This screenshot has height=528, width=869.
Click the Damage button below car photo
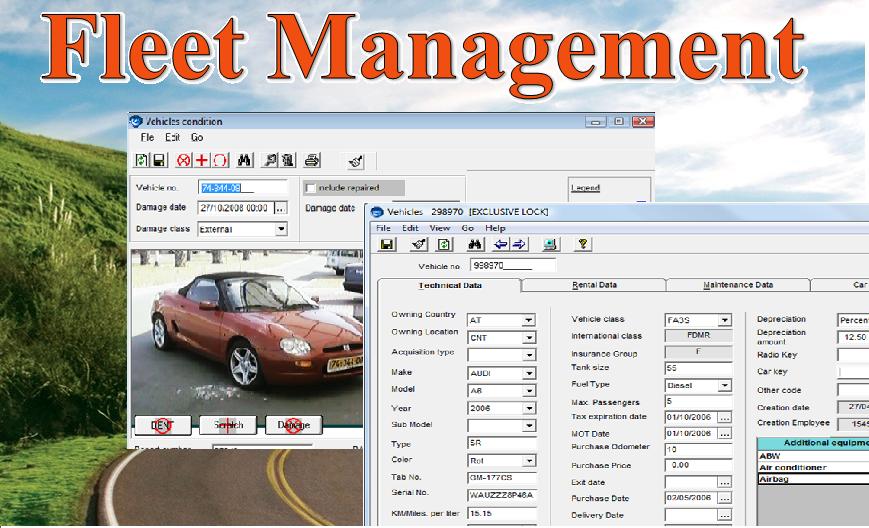[x=294, y=425]
